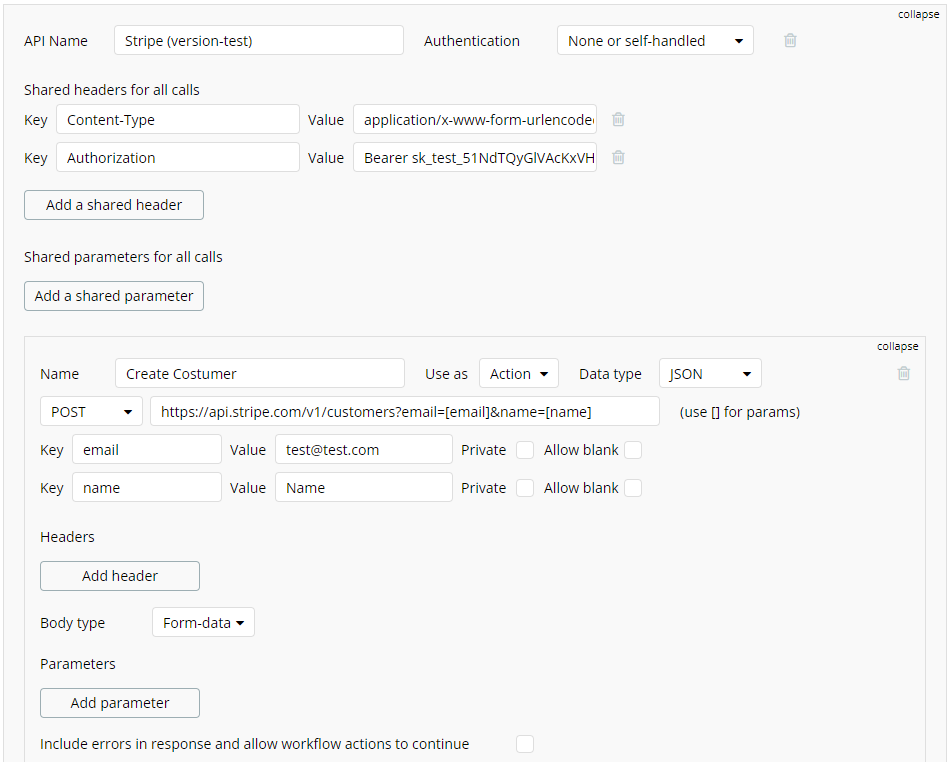Enable Allow blank for email parameter
Viewport: 951px width, 764px height.
point(633,450)
